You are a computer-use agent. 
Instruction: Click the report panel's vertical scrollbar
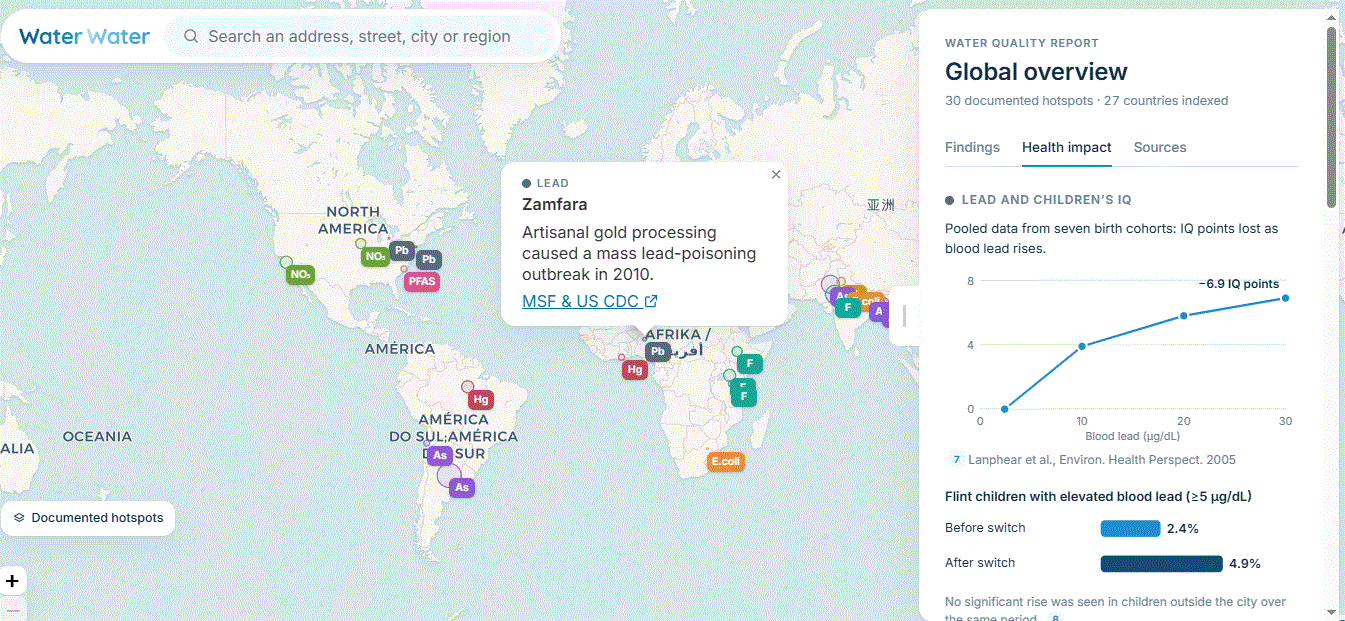click(1331, 116)
